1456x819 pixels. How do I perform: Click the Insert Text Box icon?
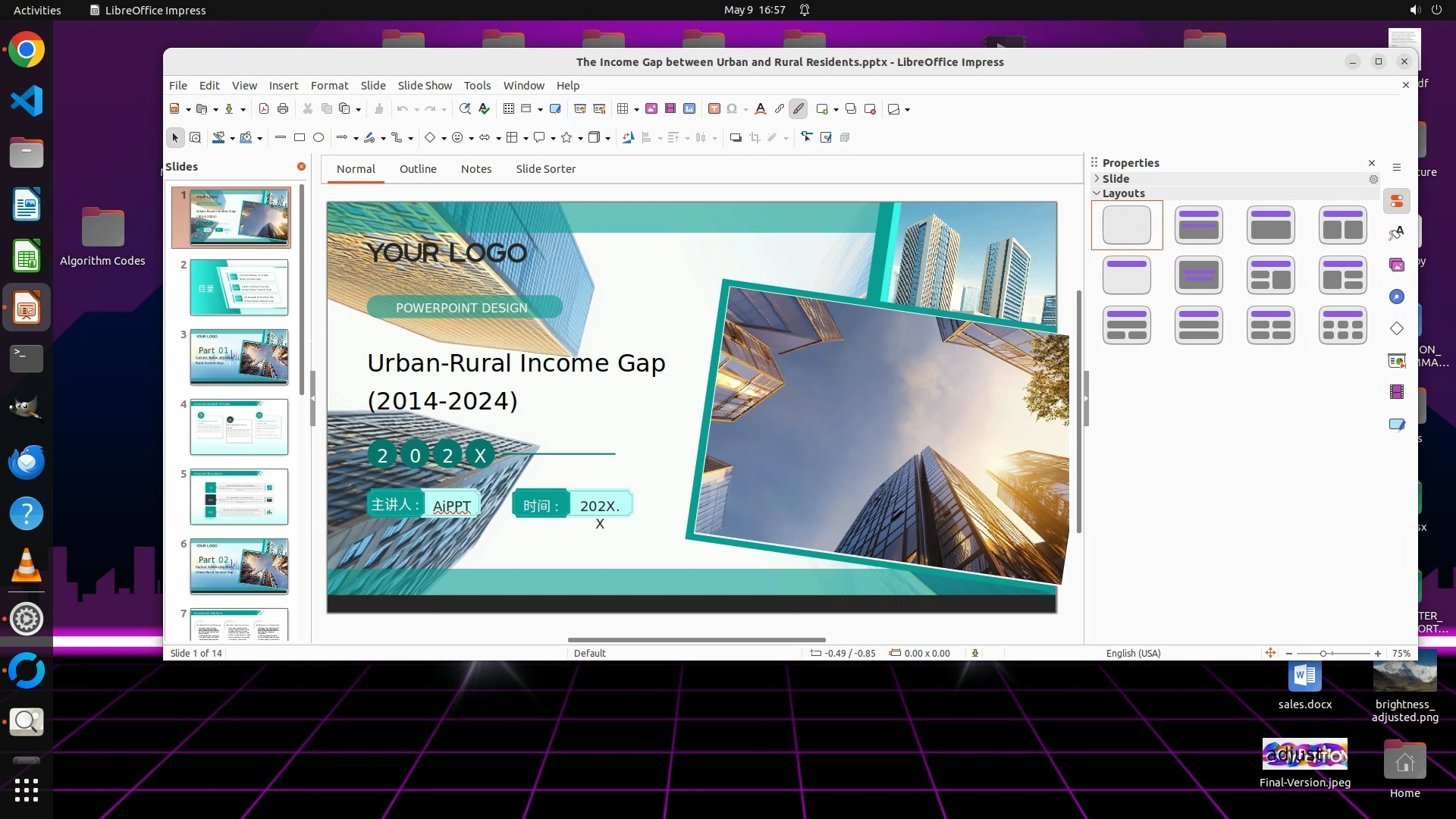point(714,109)
